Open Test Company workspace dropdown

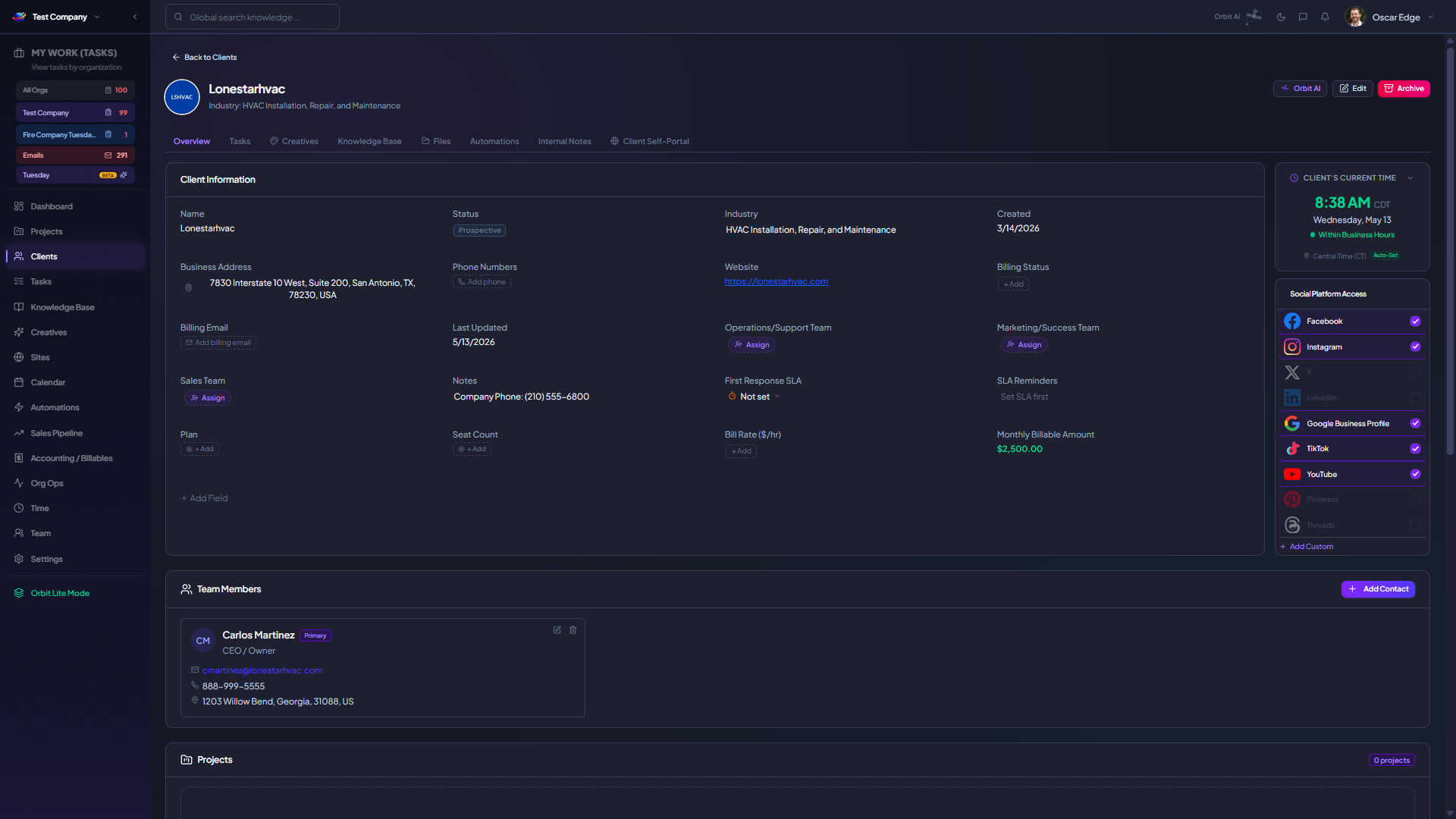[x=58, y=17]
